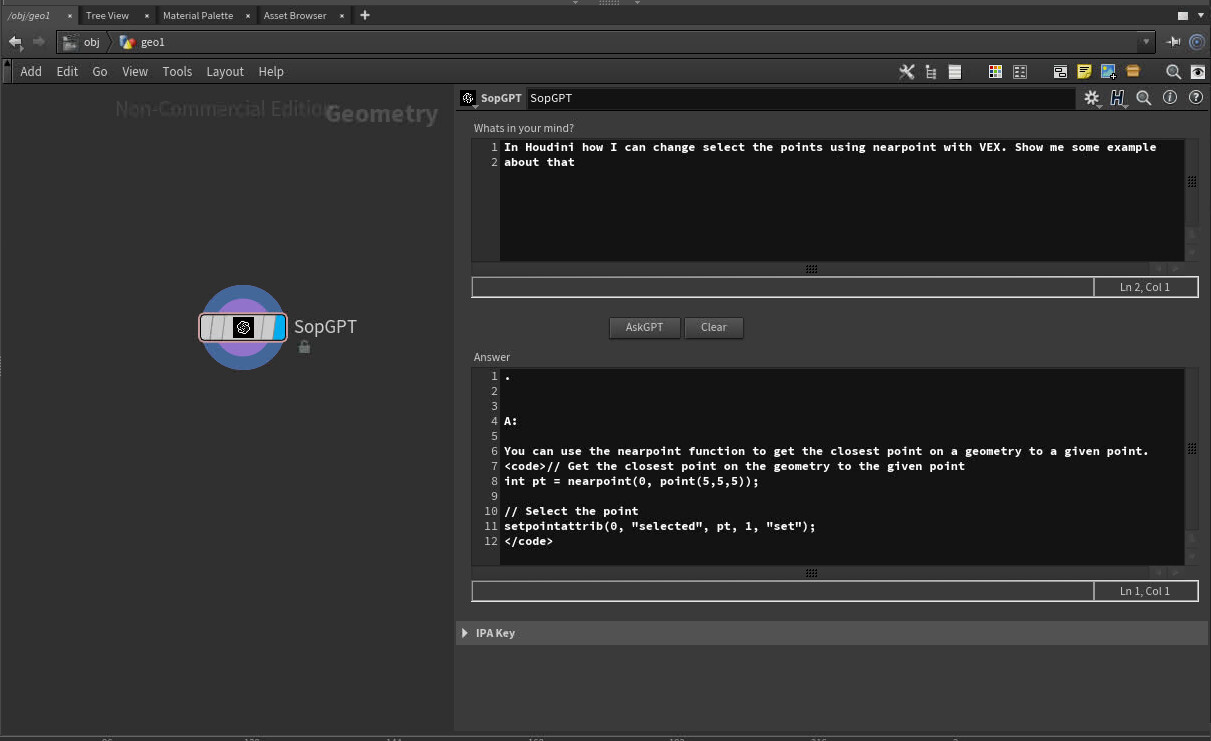Click the question editor right side handle
1211x741 pixels.
tap(1192, 182)
